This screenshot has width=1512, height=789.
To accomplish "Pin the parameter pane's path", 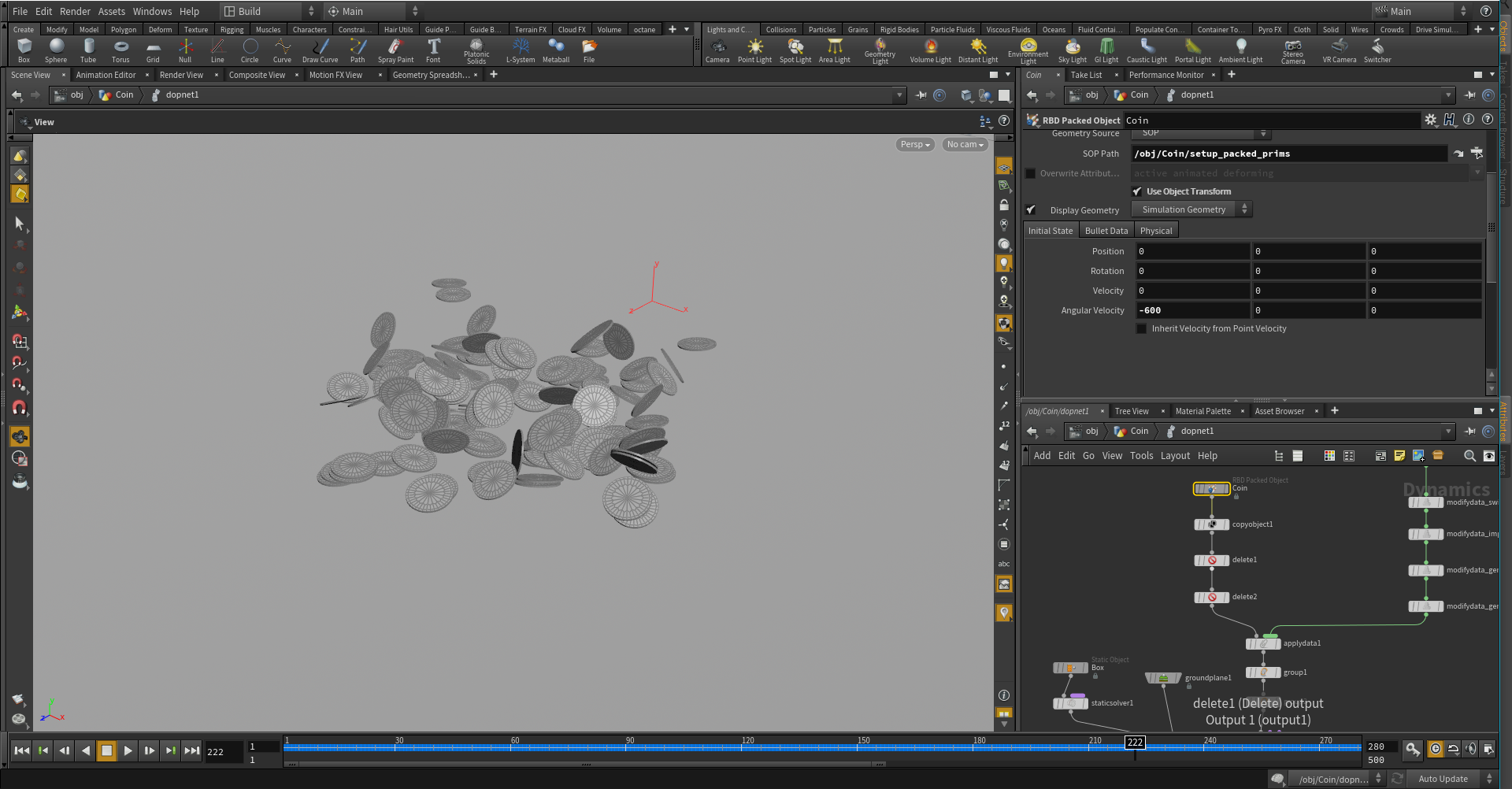I will (x=1469, y=95).
